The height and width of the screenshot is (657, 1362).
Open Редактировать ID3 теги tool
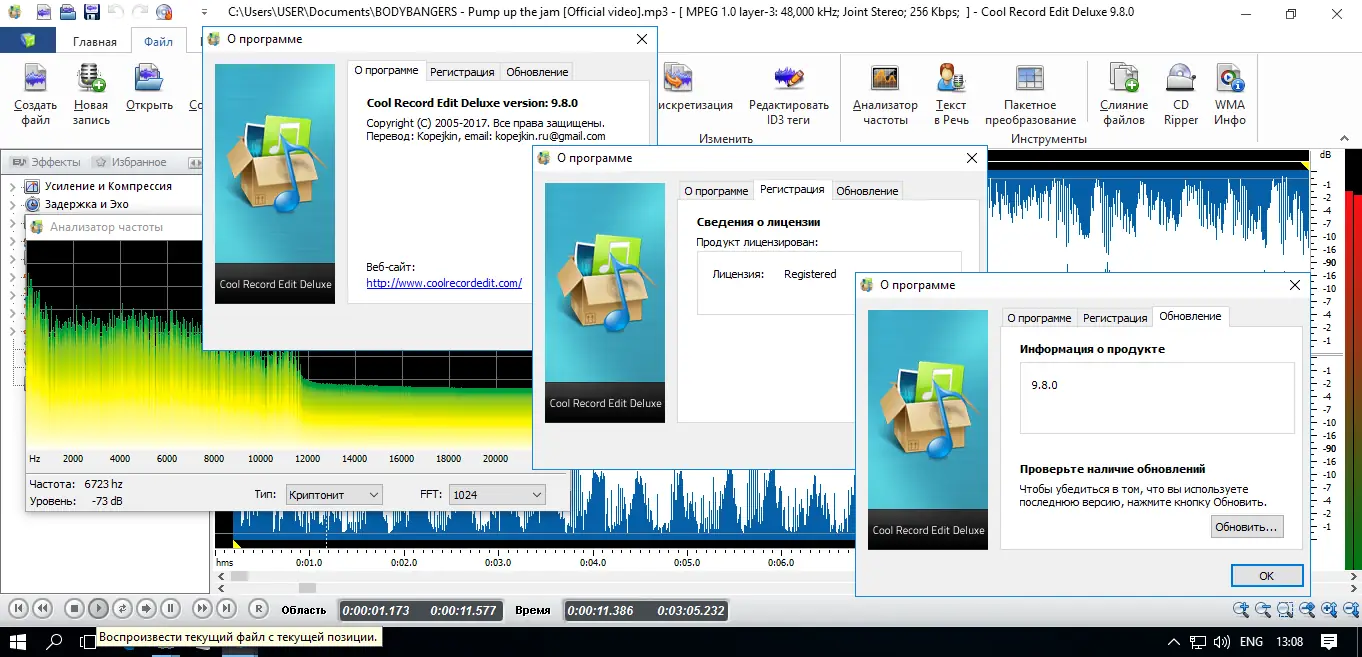tap(789, 95)
